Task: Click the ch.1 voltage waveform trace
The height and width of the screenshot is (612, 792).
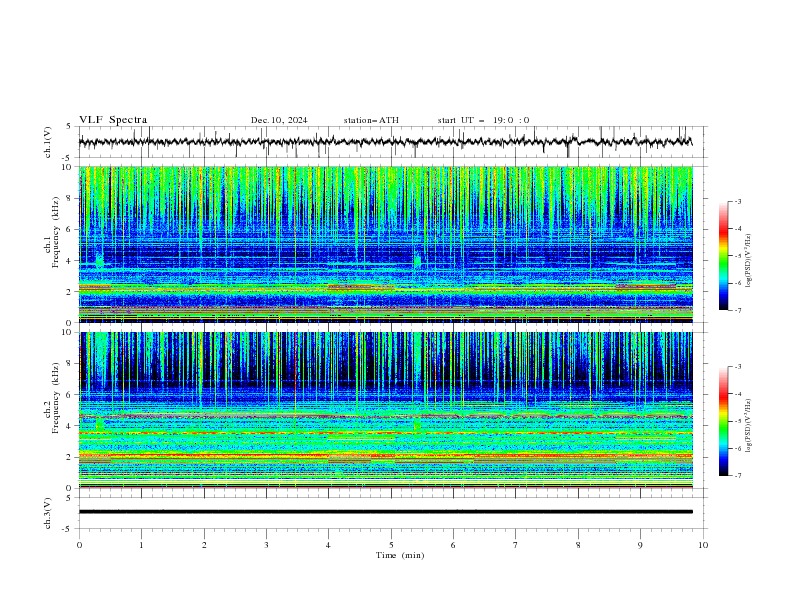Action: pyautogui.click(x=385, y=142)
